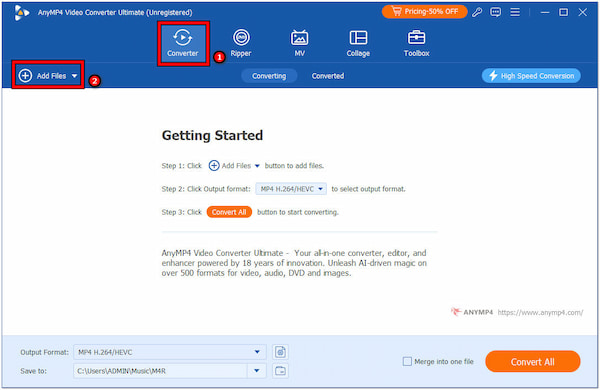Open the Converter module
The image size is (600, 390).
click(183, 43)
